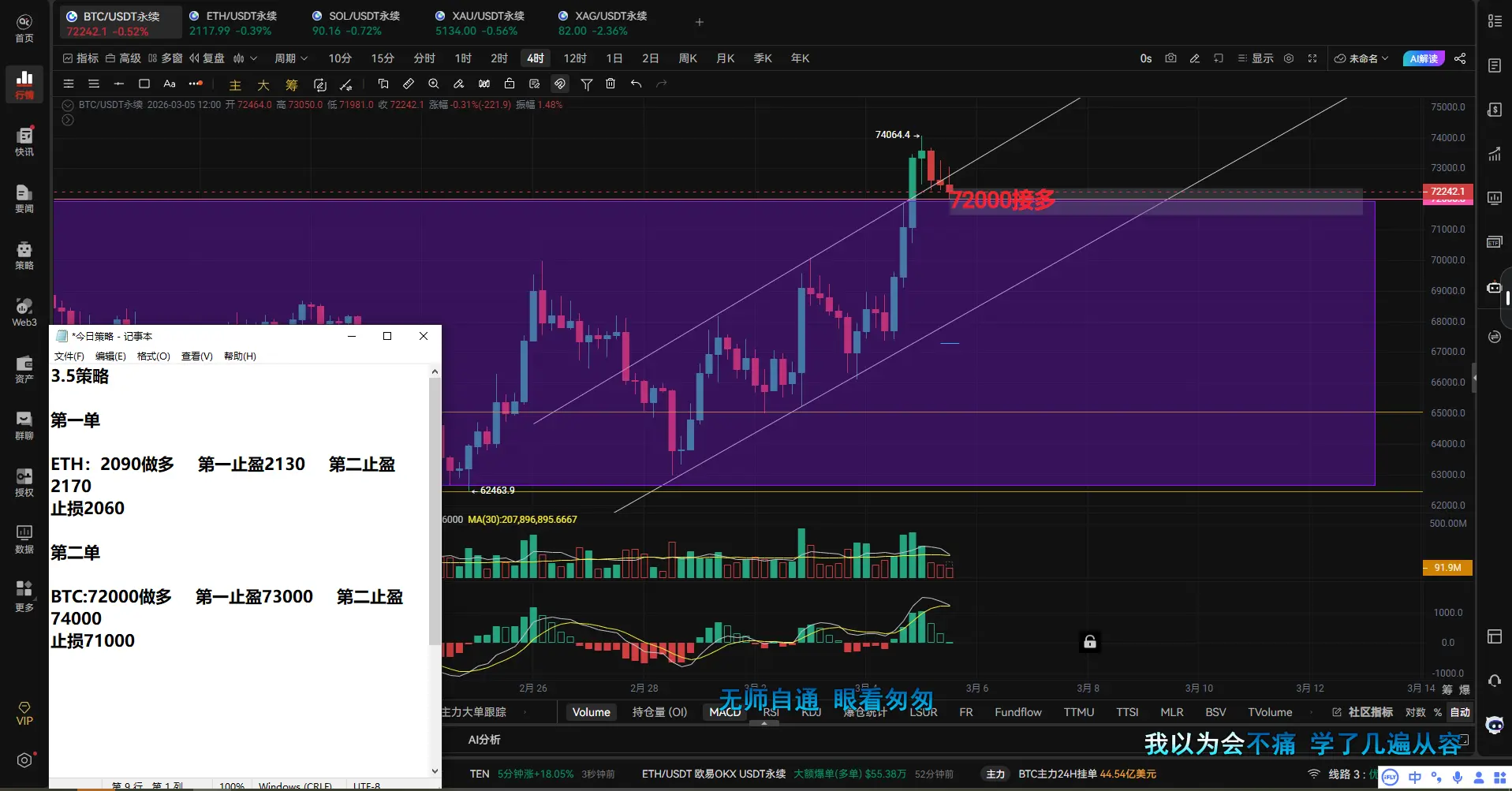
Task: Open the VIP sidebar icon
Action: tap(24, 713)
